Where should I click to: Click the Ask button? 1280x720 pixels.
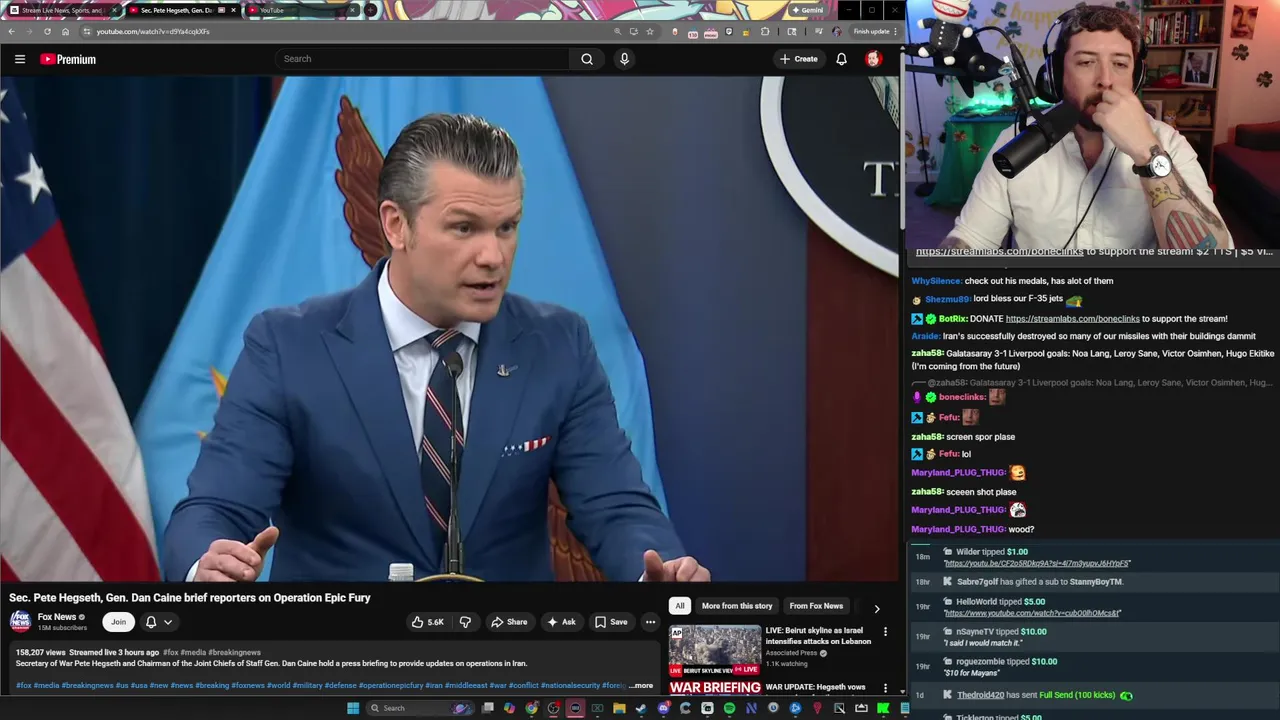(561, 622)
